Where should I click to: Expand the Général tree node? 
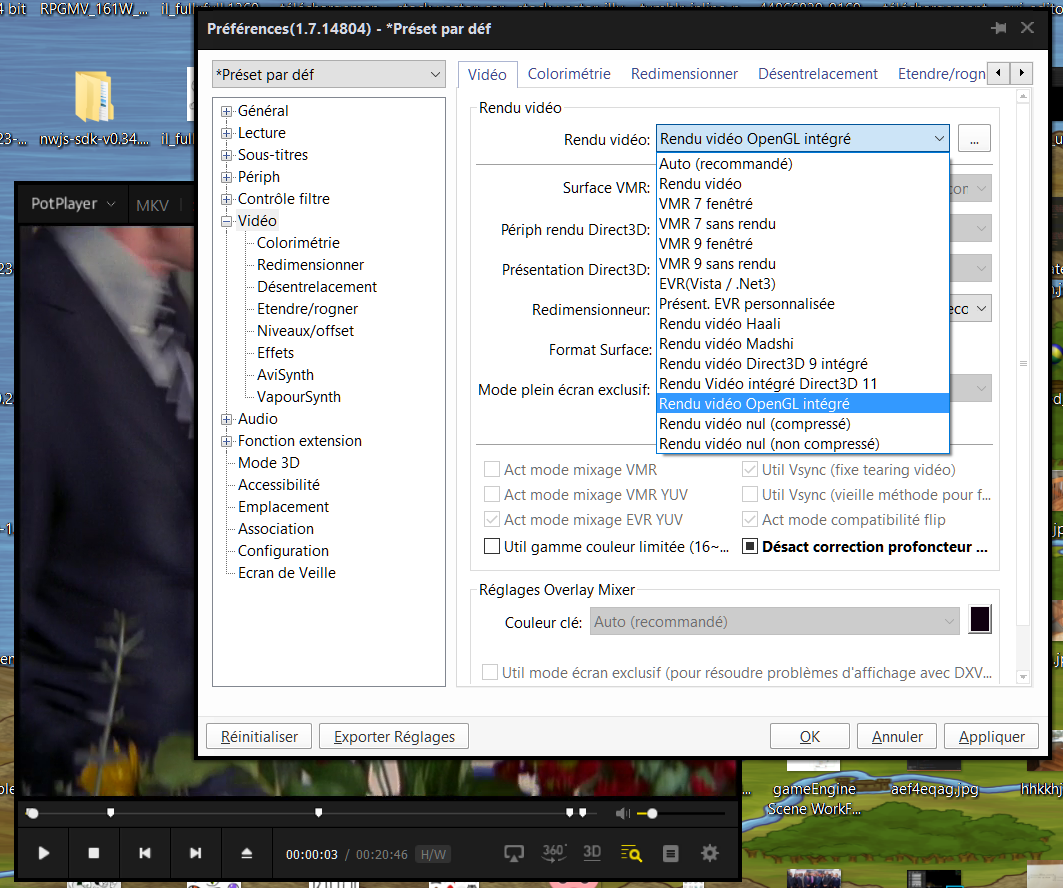[226, 111]
